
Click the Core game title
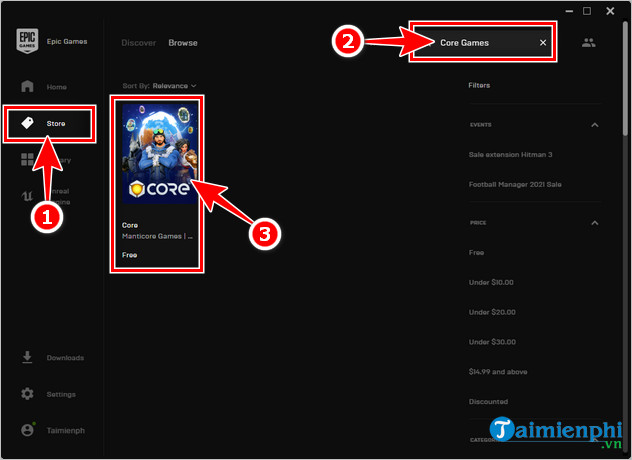click(x=130, y=225)
